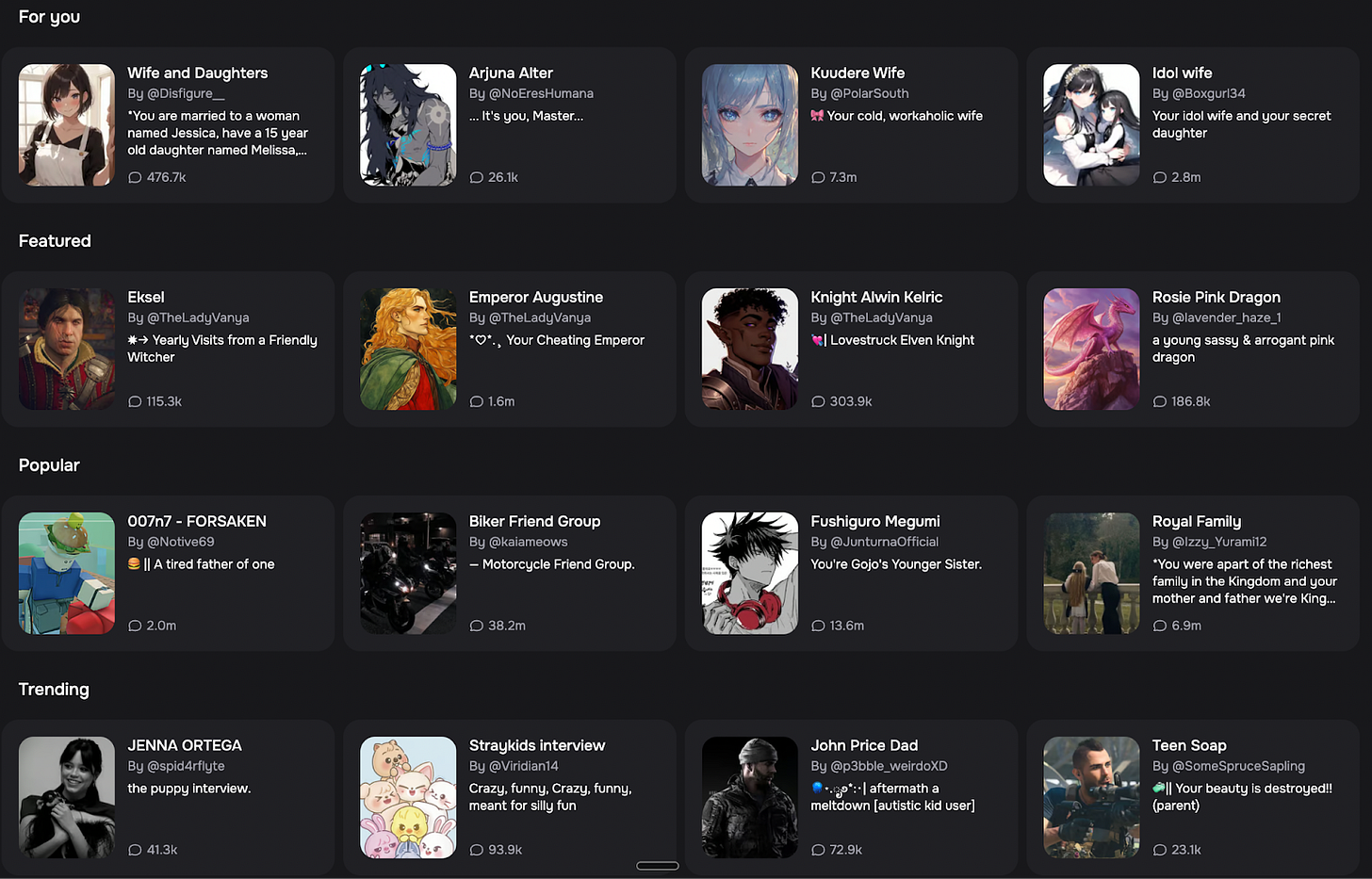Image resolution: width=1372 pixels, height=879 pixels.
Task: Click message icon next to 1.6m
Action: click(x=477, y=401)
